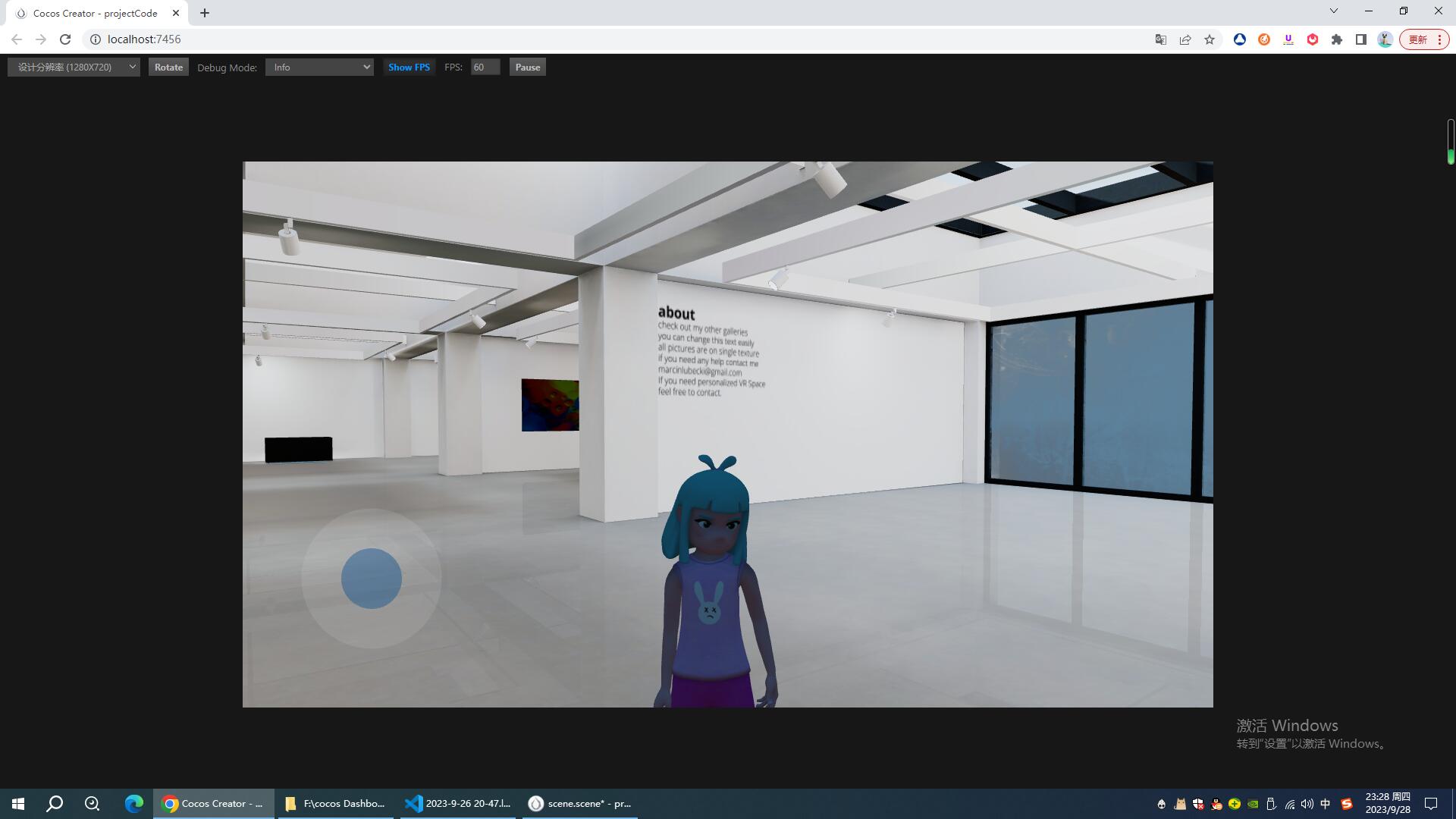
Task: Open the design resolution dropdown
Action: (74, 67)
